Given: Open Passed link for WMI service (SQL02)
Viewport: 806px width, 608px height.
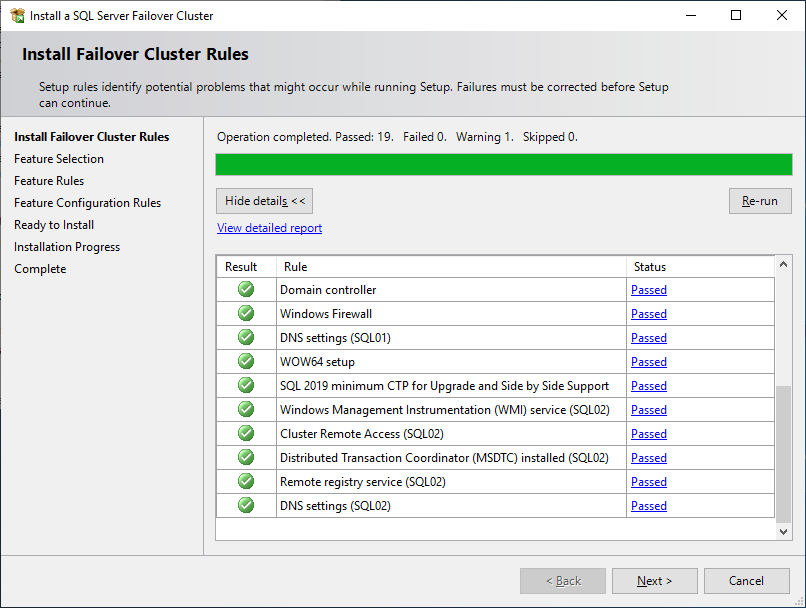Looking at the screenshot, I should click(x=649, y=410).
